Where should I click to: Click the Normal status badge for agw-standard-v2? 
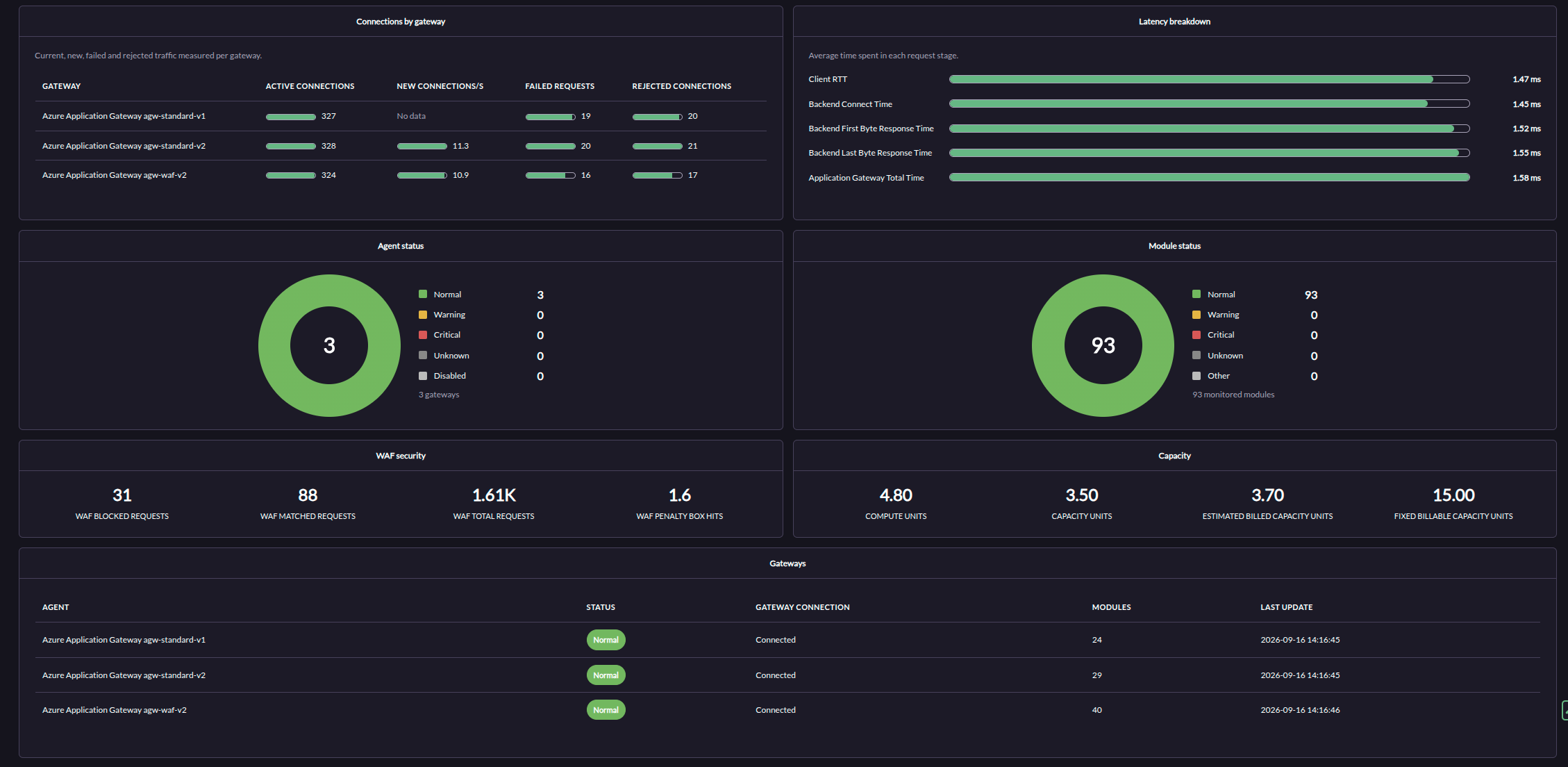coord(606,675)
